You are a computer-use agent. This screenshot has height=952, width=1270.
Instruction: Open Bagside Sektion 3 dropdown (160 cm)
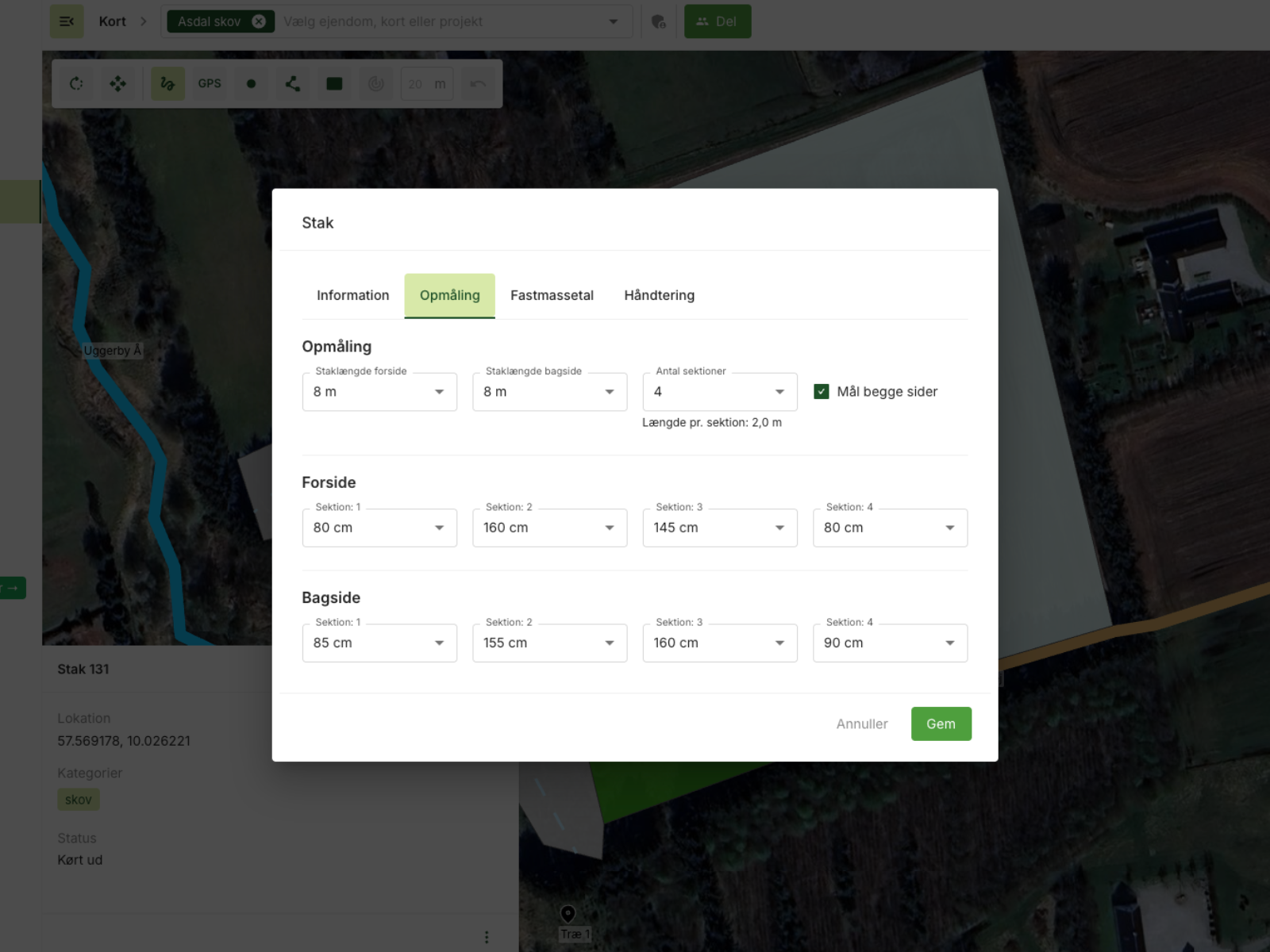coord(720,643)
